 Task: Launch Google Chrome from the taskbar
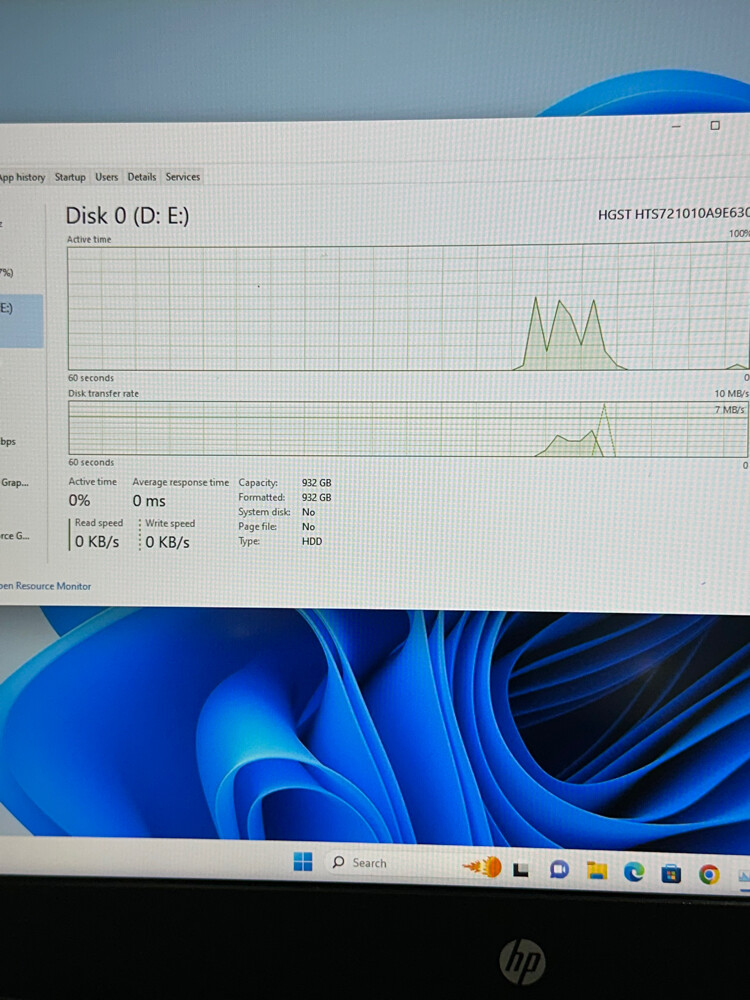pyautogui.click(x=709, y=874)
